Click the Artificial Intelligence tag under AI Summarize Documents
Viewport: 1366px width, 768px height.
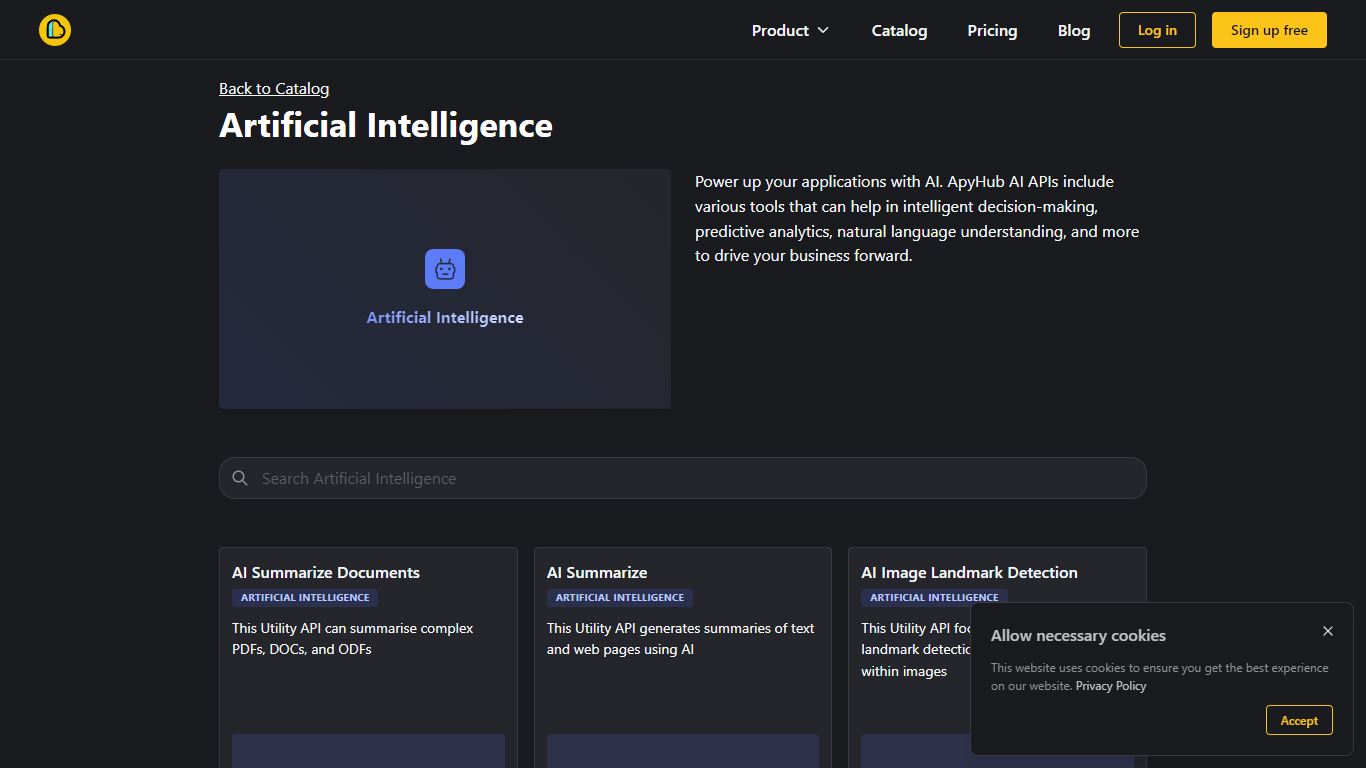click(x=305, y=598)
